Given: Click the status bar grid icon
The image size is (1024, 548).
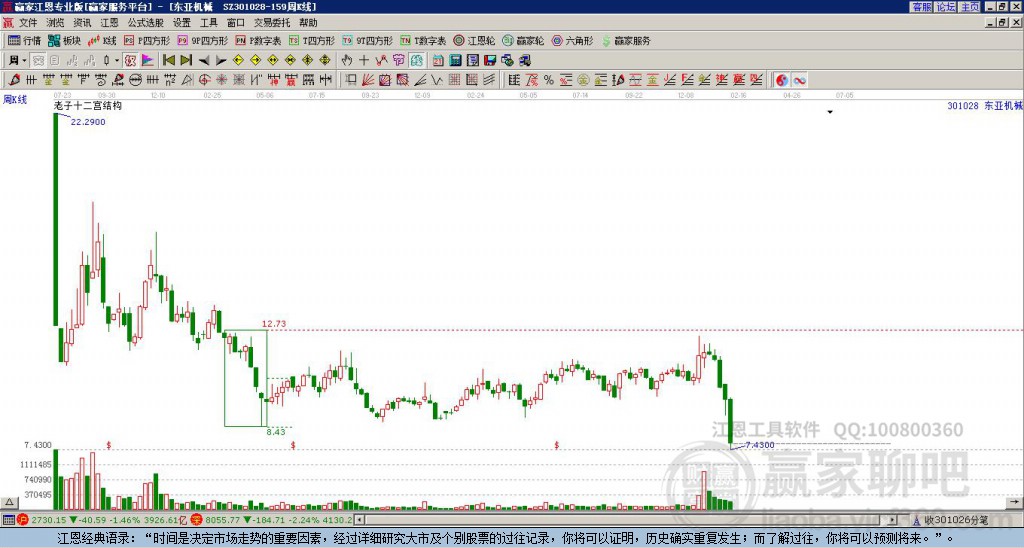Looking at the screenshot, I should pyautogui.click(x=8, y=520).
